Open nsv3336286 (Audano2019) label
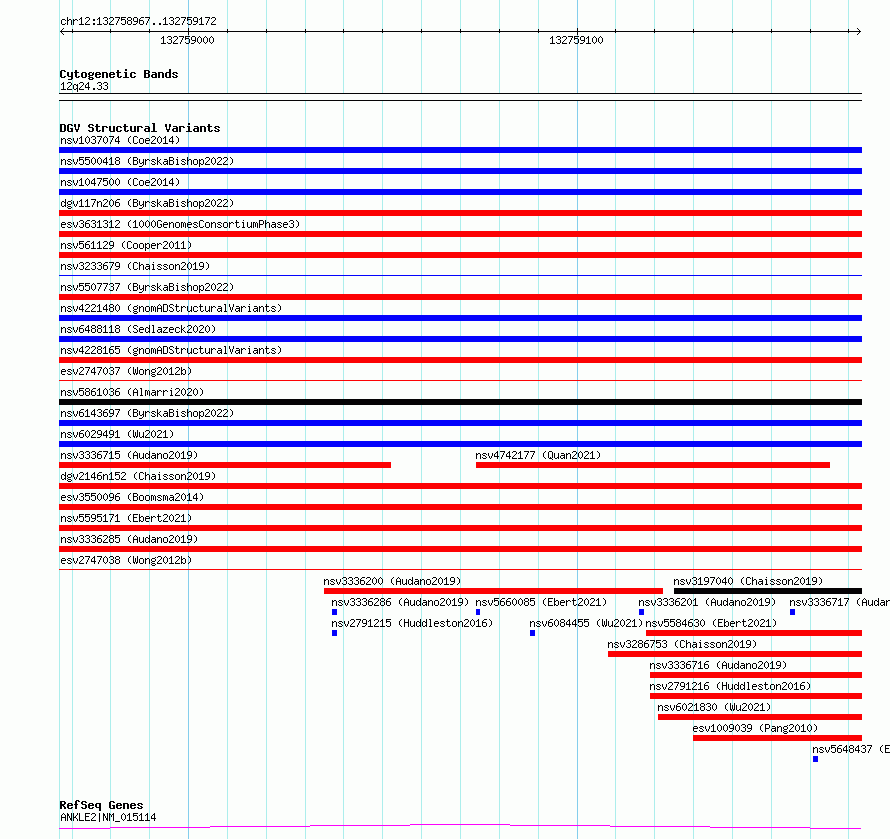Screen dimensions: 890x839 pos(400,602)
